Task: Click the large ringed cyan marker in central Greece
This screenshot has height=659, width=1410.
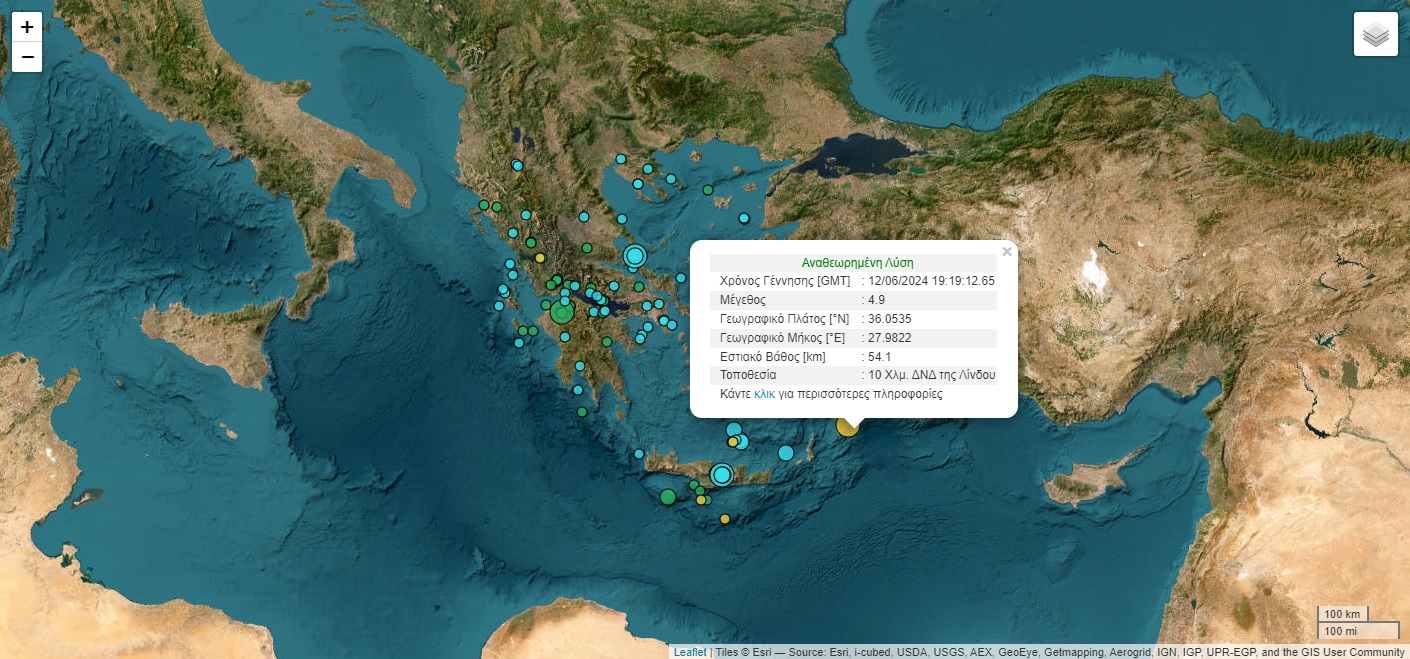Action: pos(634,256)
